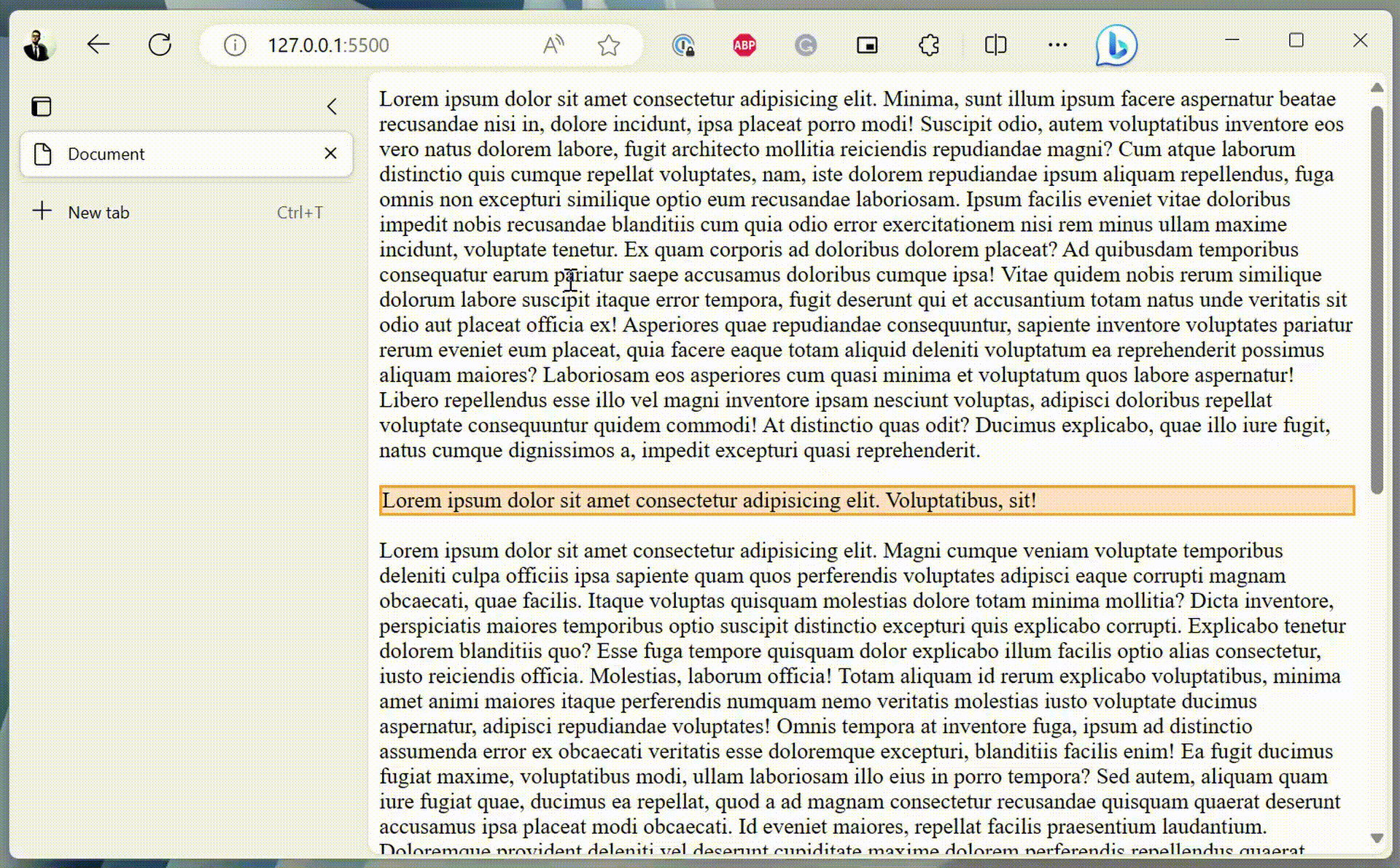Viewport: 1400px width, 868px height.
Task: Reload the current page
Action: click(160, 45)
